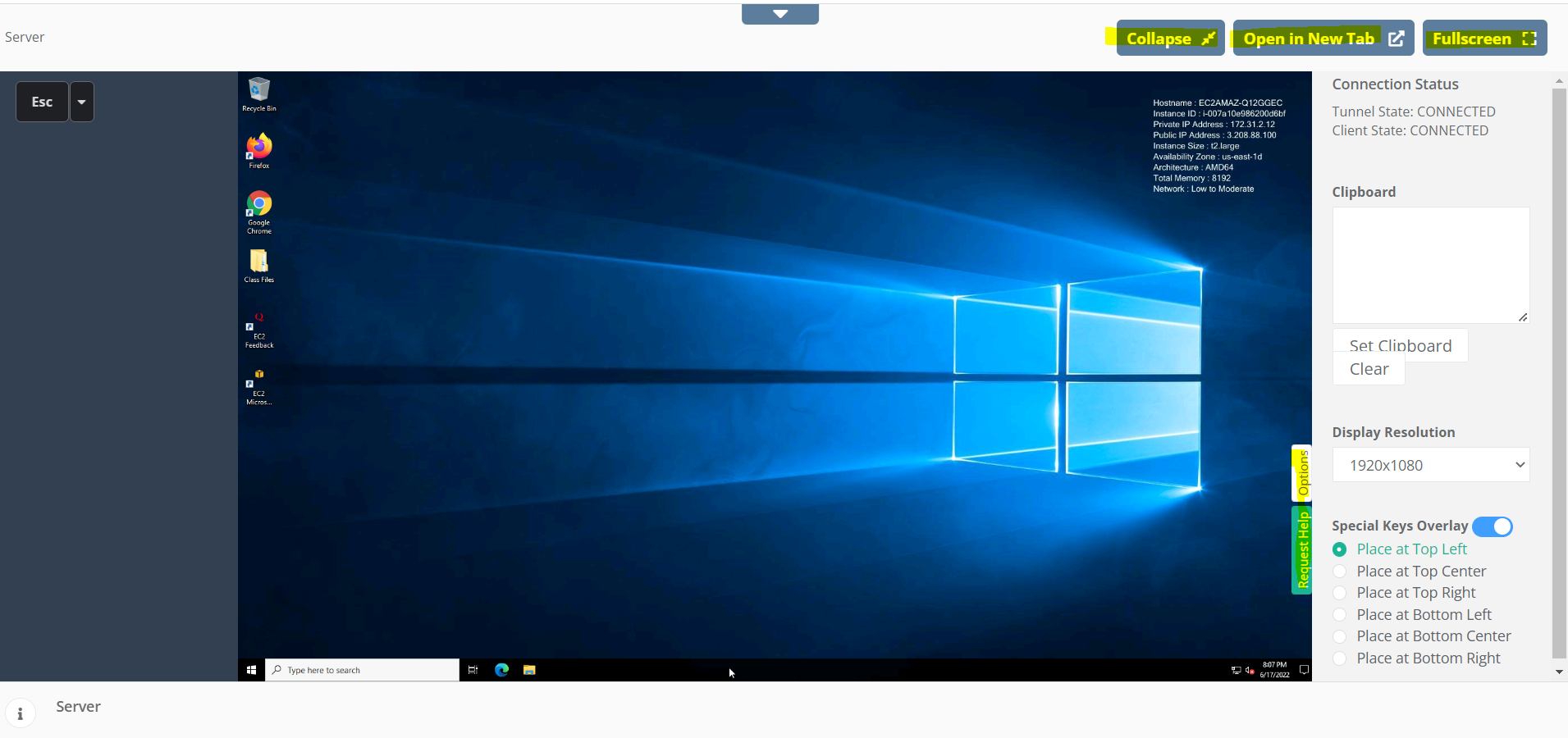
Task: Show the taskbar clock and date
Action: 1275,670
